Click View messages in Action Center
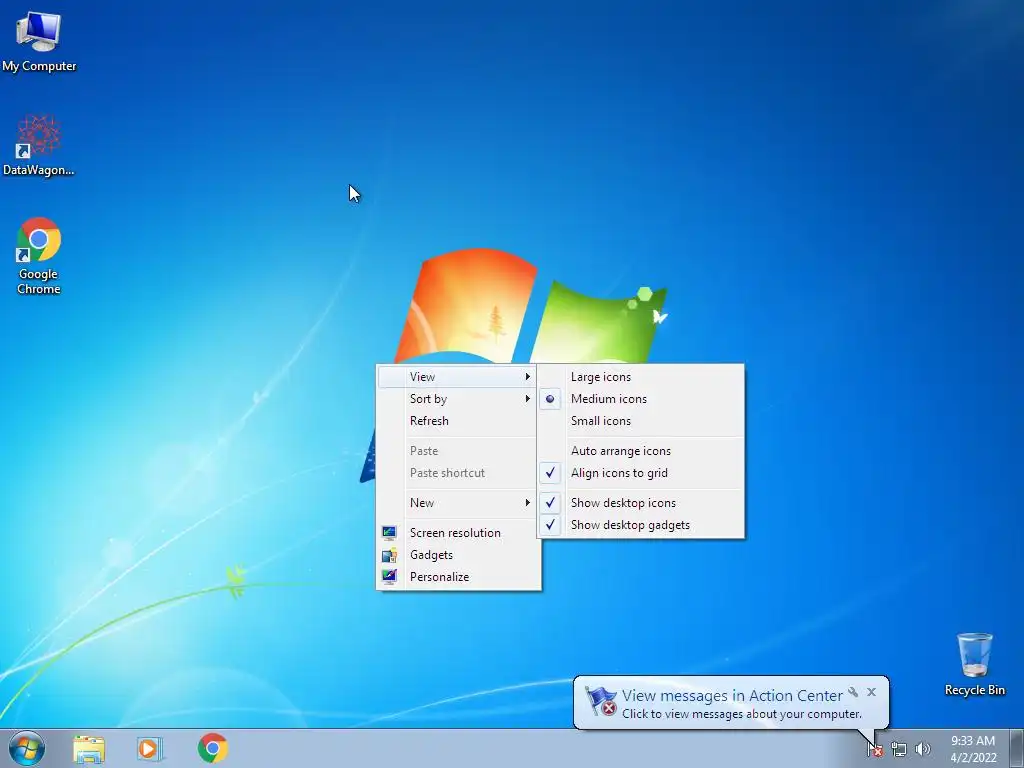 click(x=732, y=696)
